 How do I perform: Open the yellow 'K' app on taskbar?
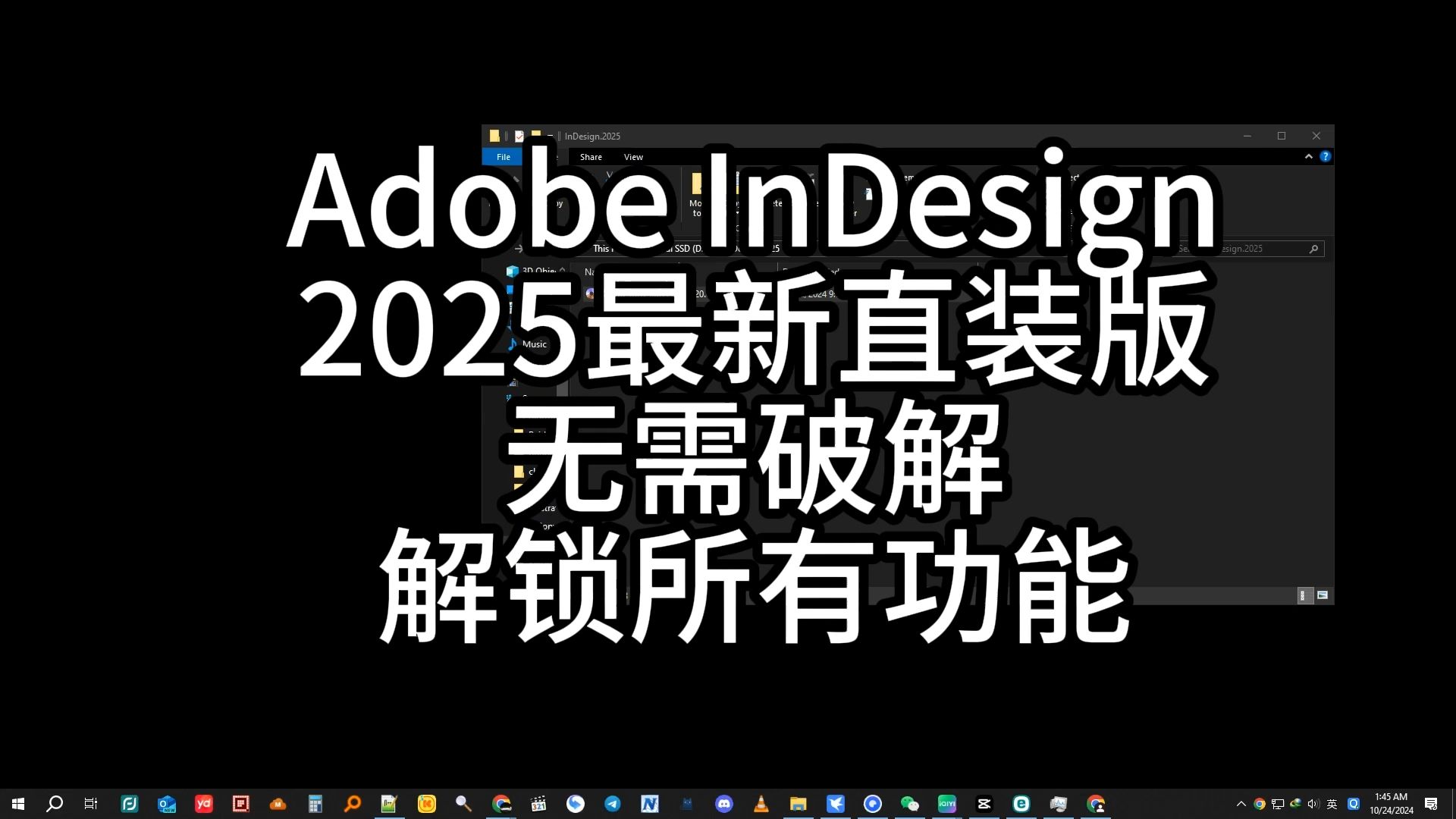pyautogui.click(x=427, y=804)
